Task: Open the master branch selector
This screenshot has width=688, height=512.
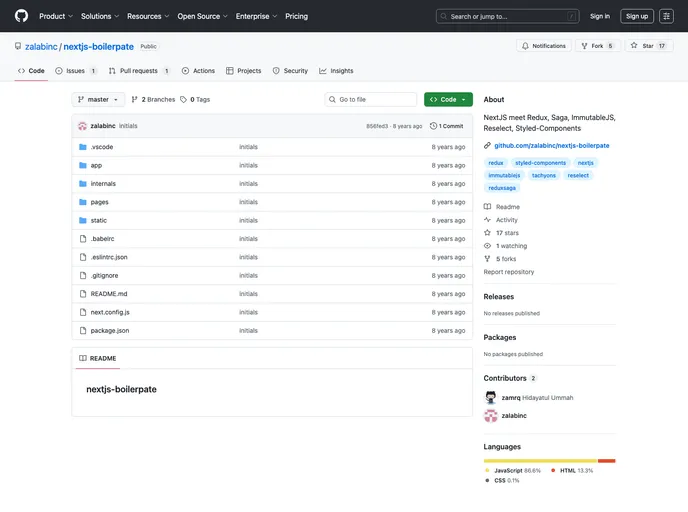Action: point(98,100)
